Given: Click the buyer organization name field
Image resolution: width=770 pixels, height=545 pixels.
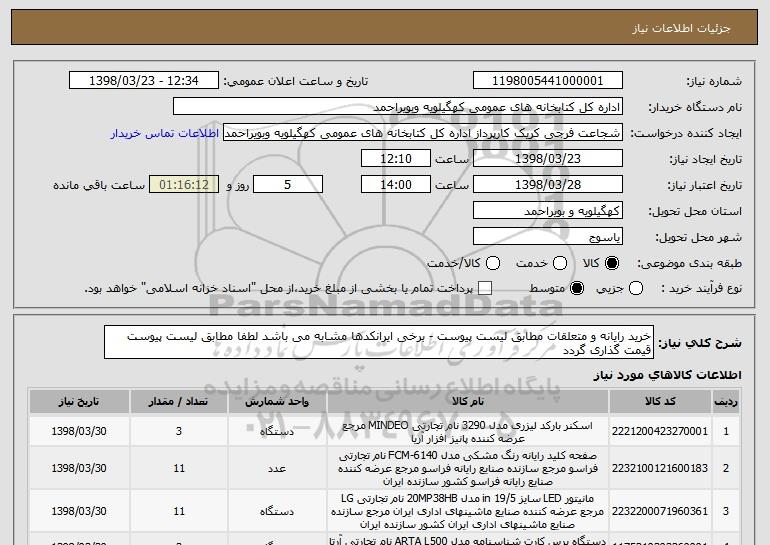Looking at the screenshot, I should pos(398,107).
